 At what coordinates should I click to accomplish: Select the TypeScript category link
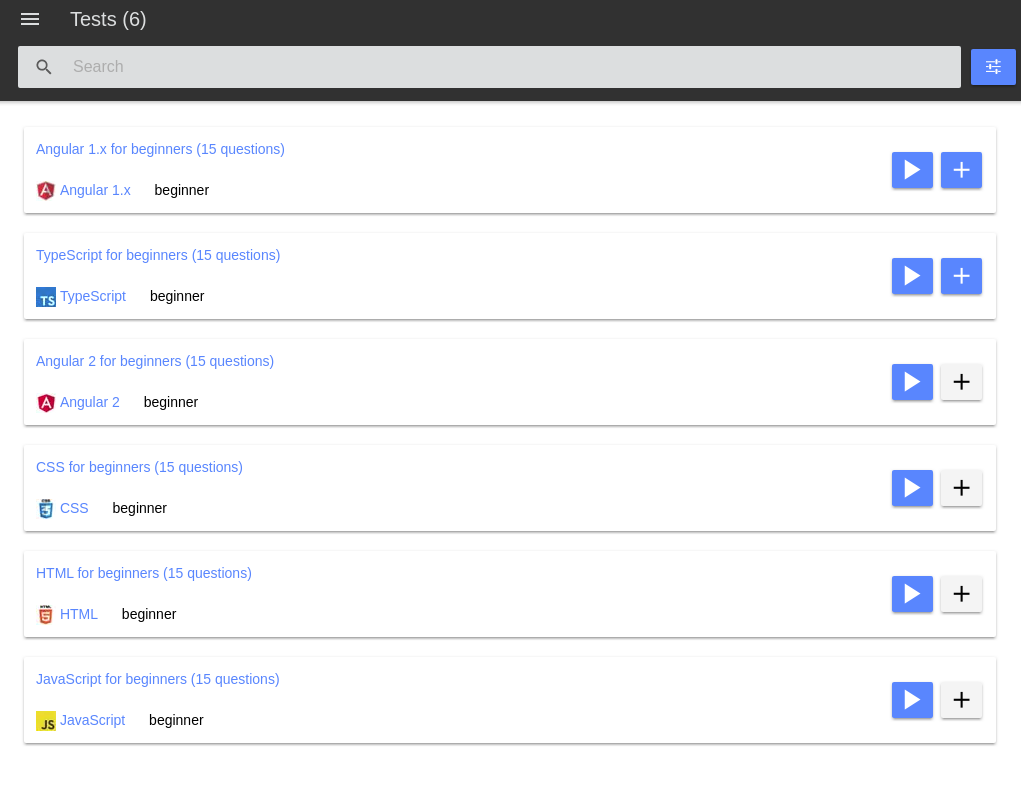point(93,296)
